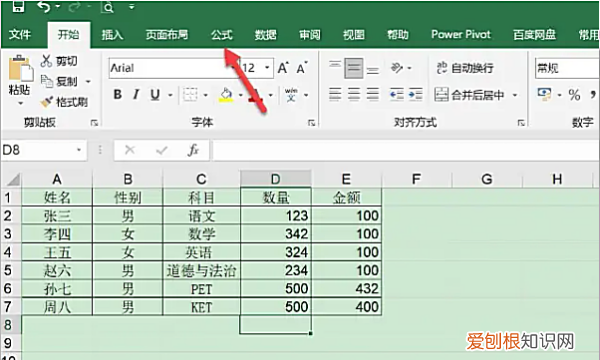Open the quick access toolbar customize arrow
The width and height of the screenshot is (600, 360).
132,7
